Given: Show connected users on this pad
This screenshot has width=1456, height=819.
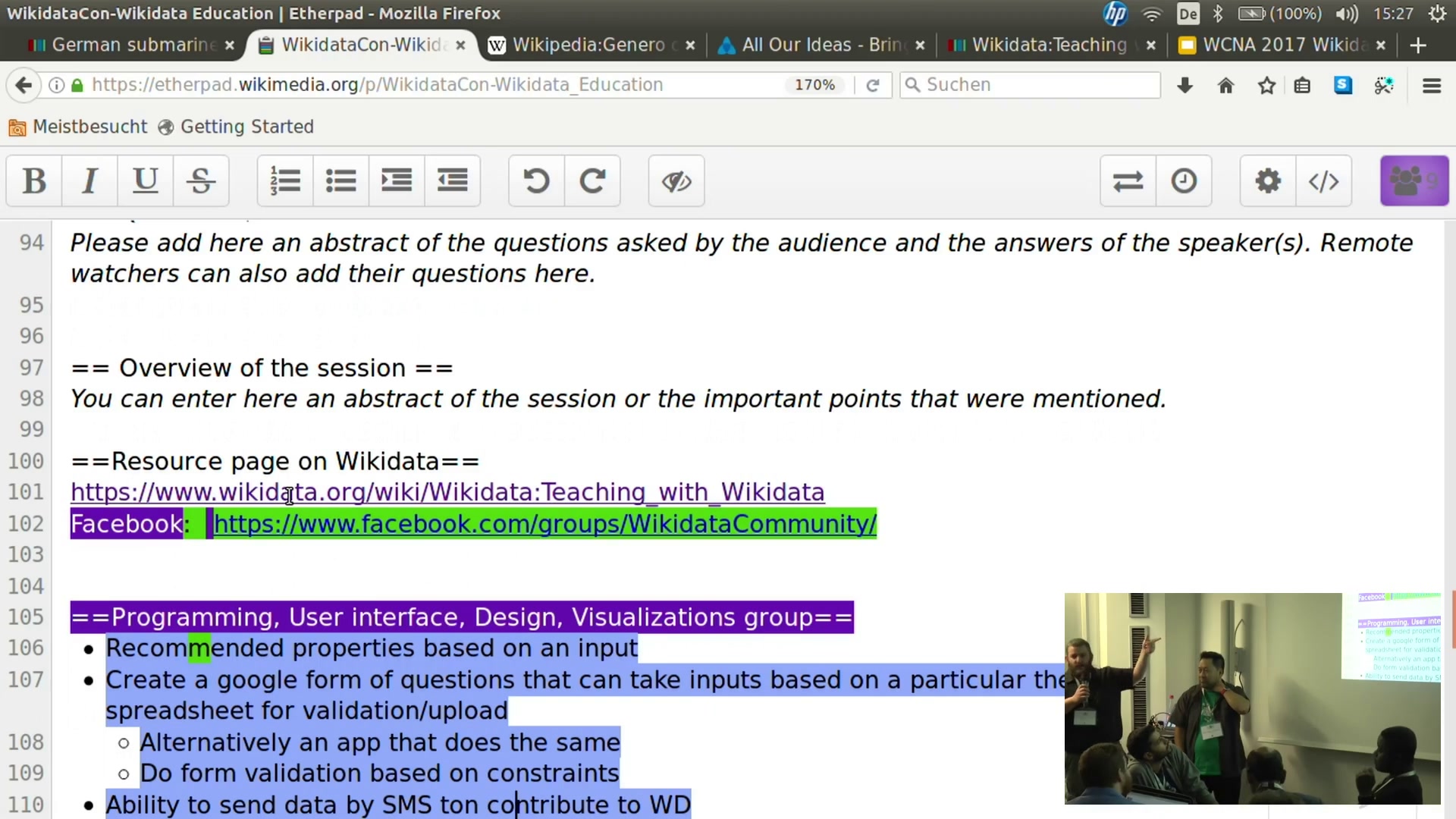Looking at the screenshot, I should point(1414,181).
